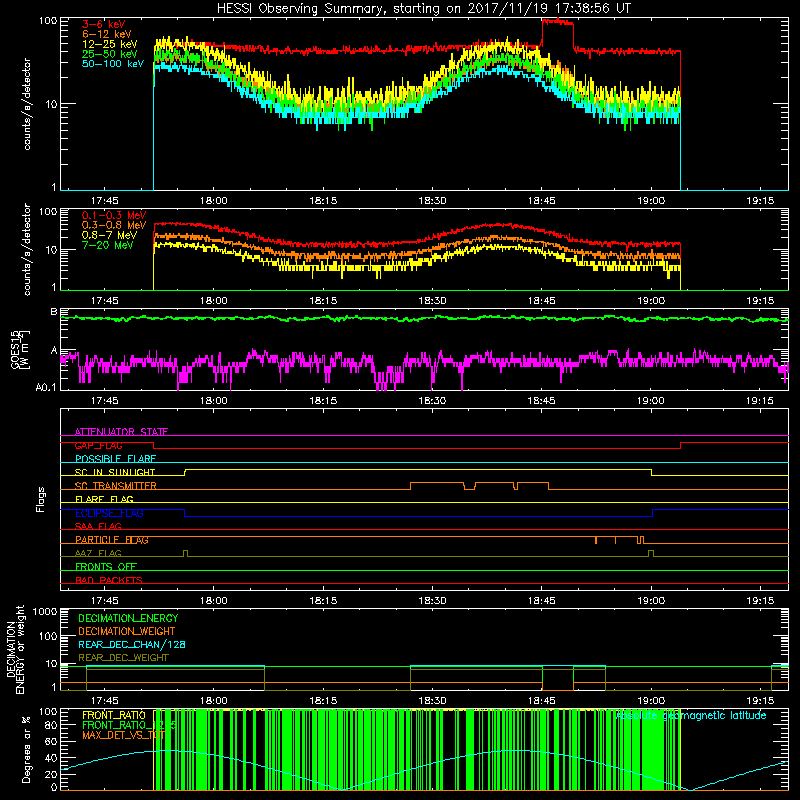
Task: Select the cyan 50-100 keV legend label
Action: [113, 64]
